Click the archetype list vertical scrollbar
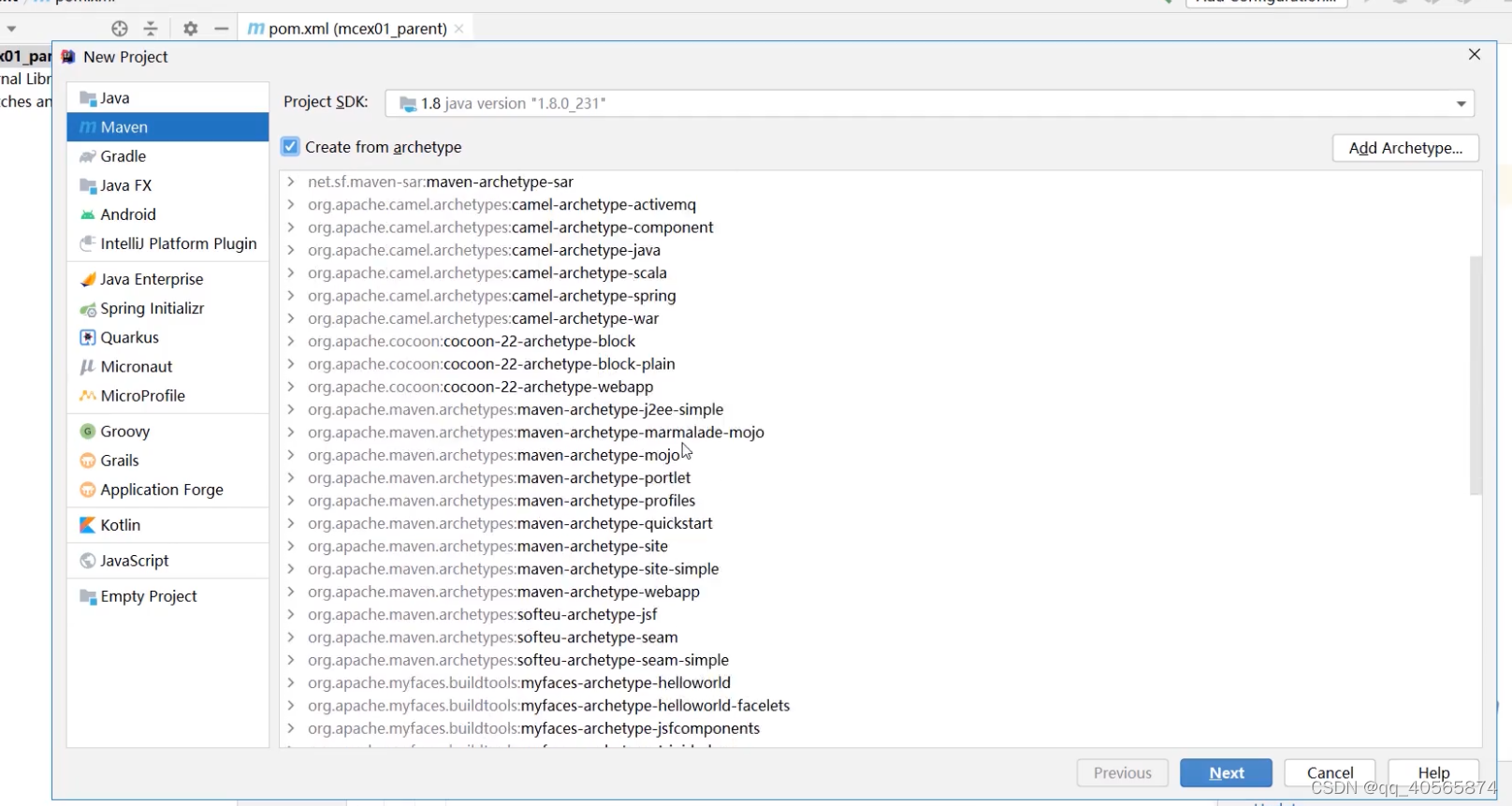The height and width of the screenshot is (806, 1512). (1476, 374)
